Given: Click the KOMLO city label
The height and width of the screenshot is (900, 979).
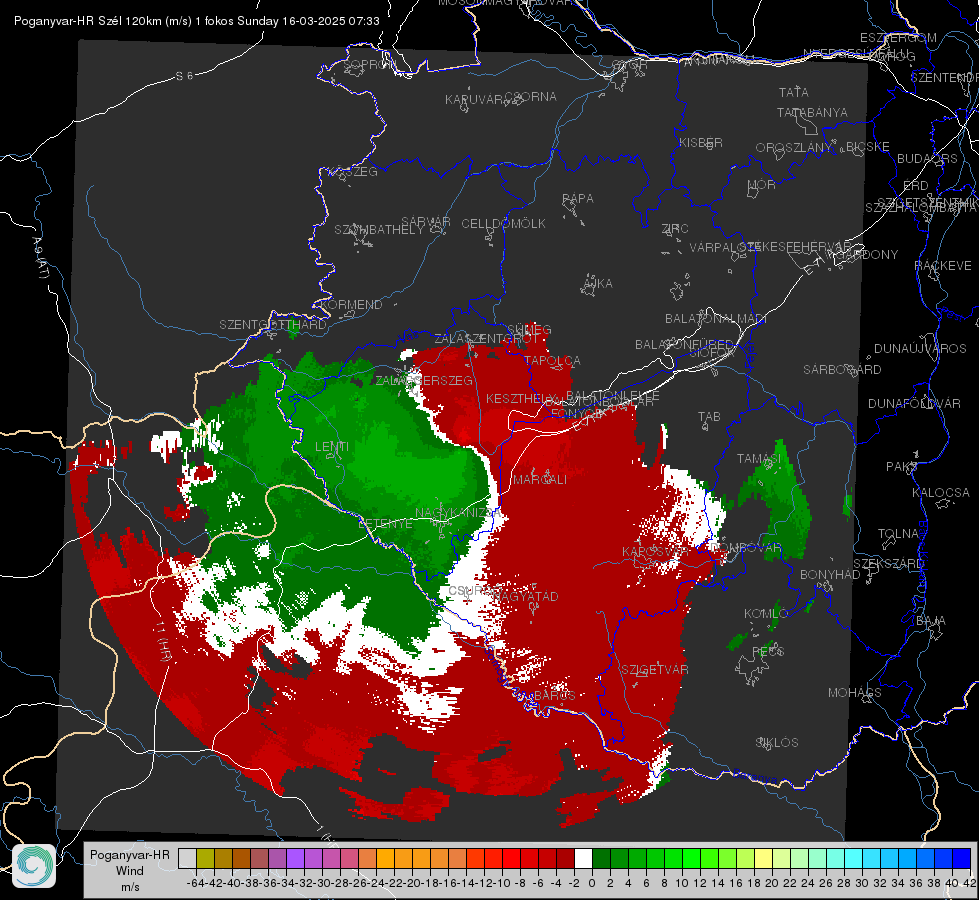Looking at the screenshot, I should pyautogui.click(x=766, y=614).
